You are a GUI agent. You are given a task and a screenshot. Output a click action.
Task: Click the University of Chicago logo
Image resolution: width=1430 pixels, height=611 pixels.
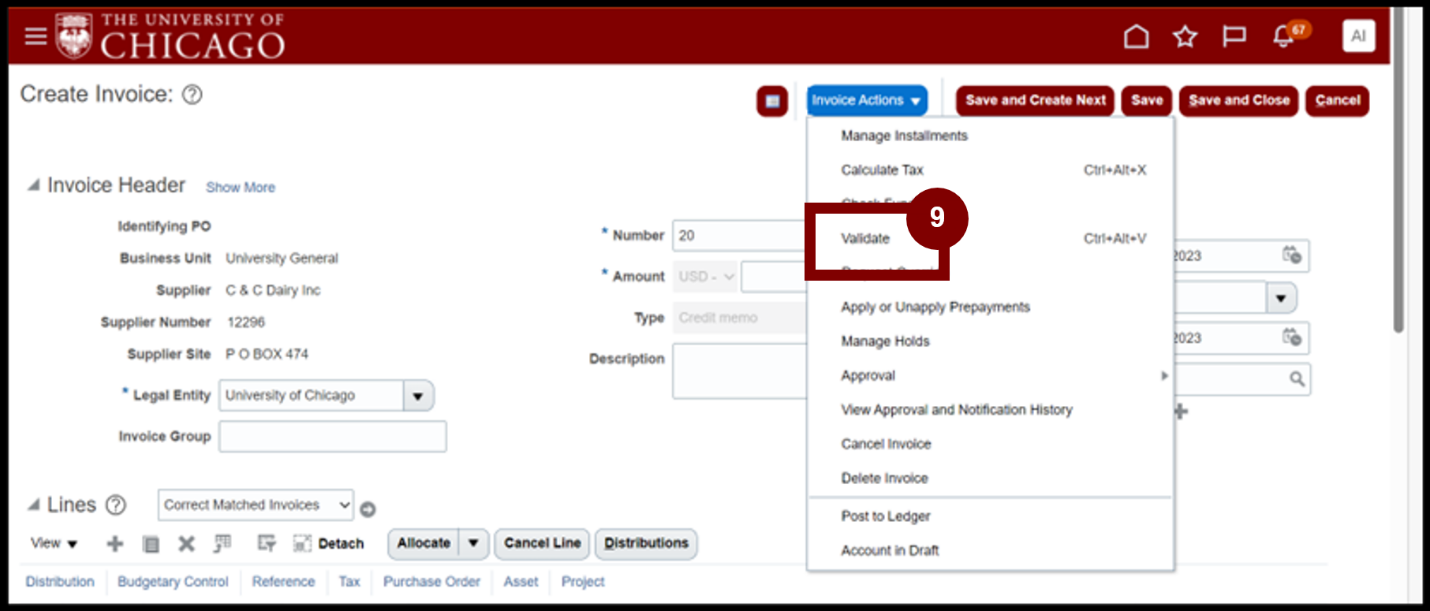(x=170, y=36)
